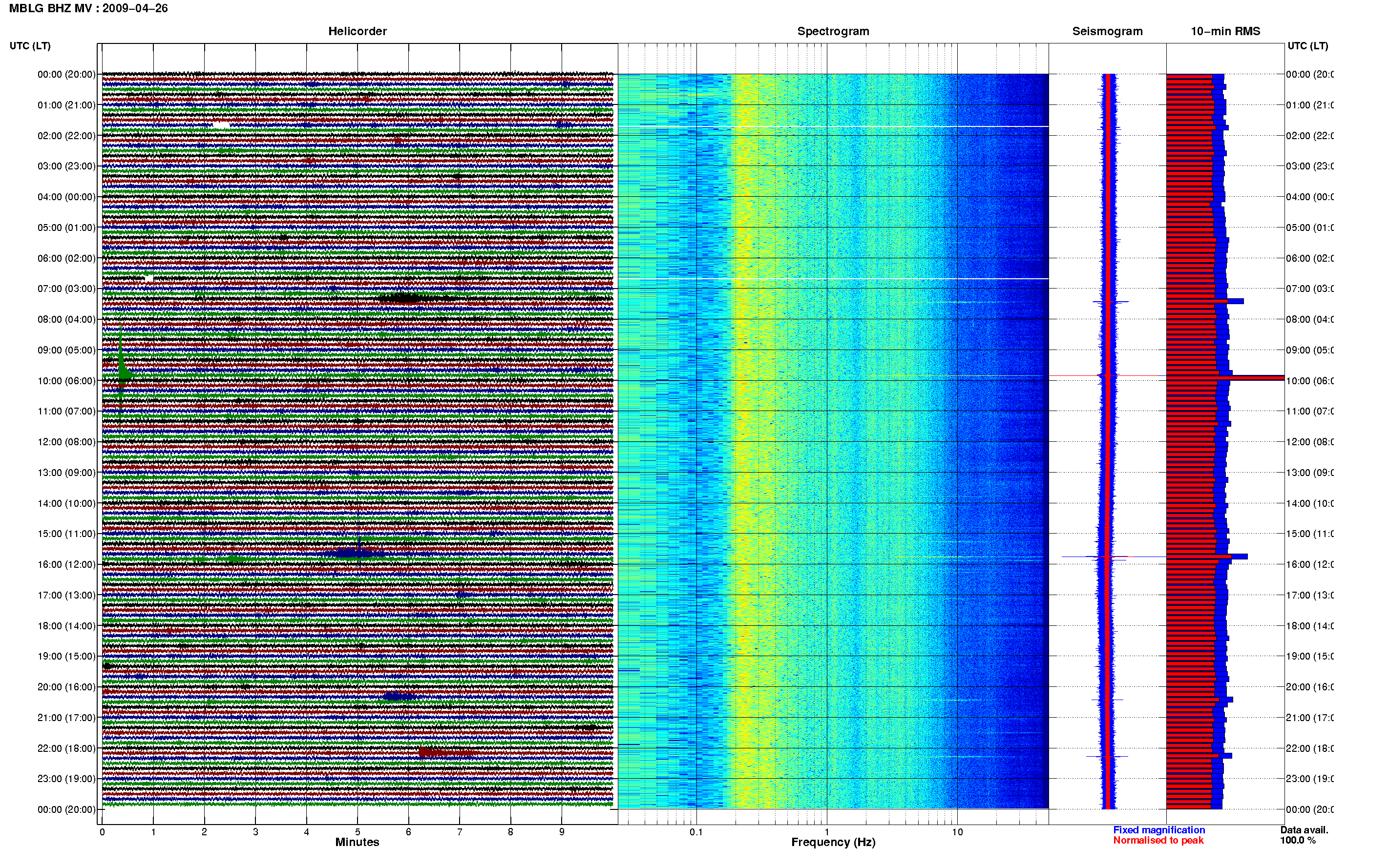Click left time label '09:00 (05:00)'

click(66, 350)
